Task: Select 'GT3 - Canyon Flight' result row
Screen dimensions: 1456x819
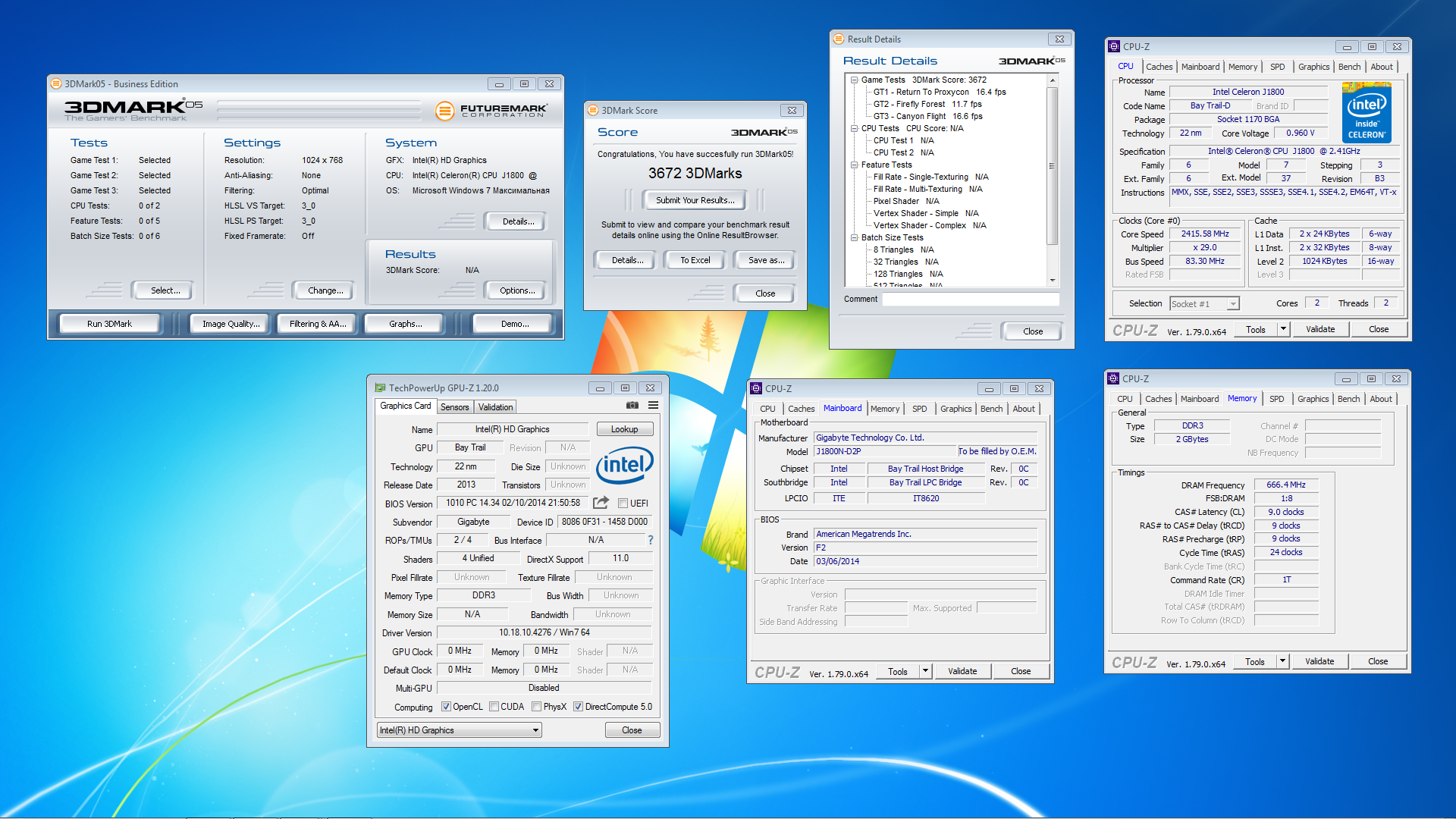Action: click(927, 116)
